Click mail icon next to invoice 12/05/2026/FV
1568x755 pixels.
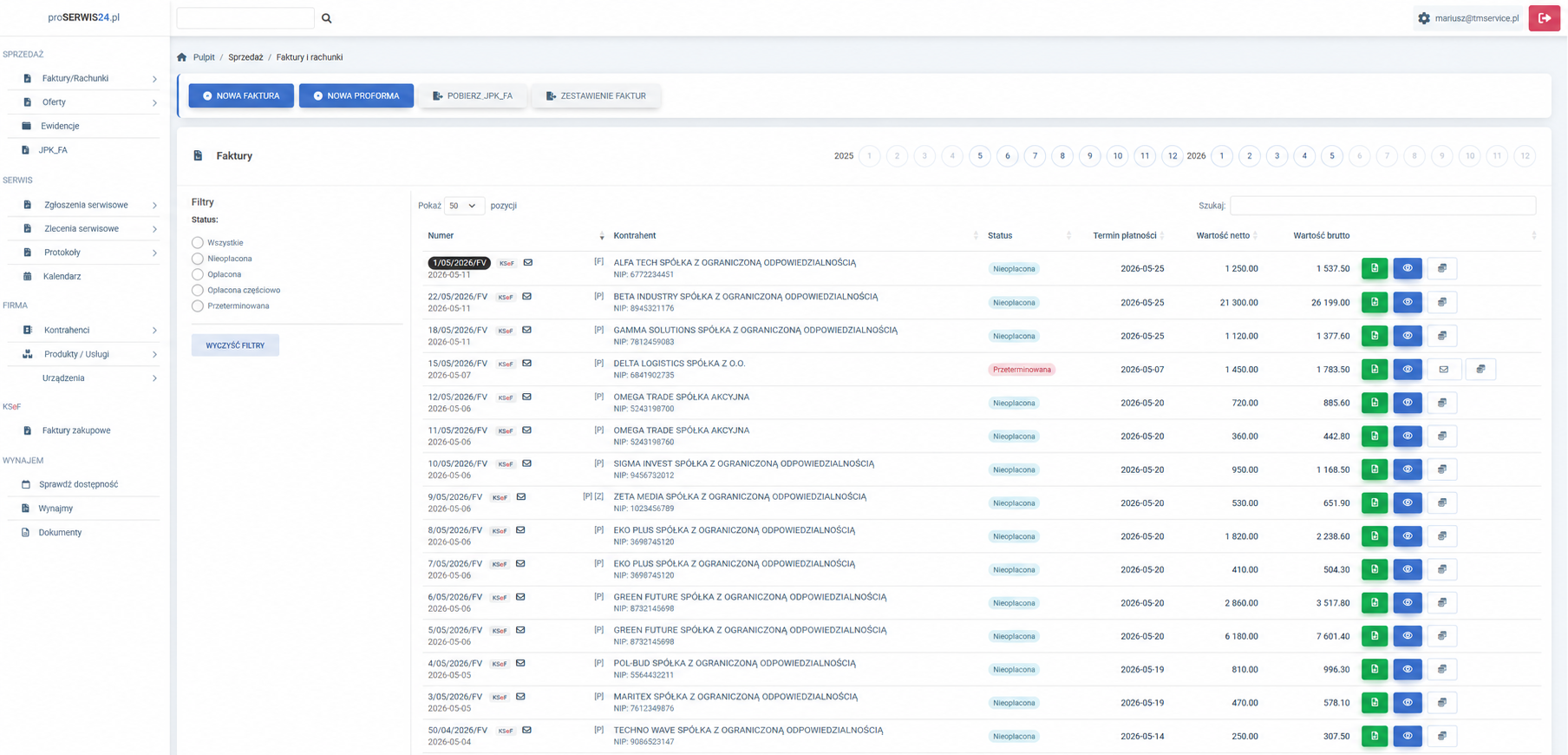tap(526, 397)
